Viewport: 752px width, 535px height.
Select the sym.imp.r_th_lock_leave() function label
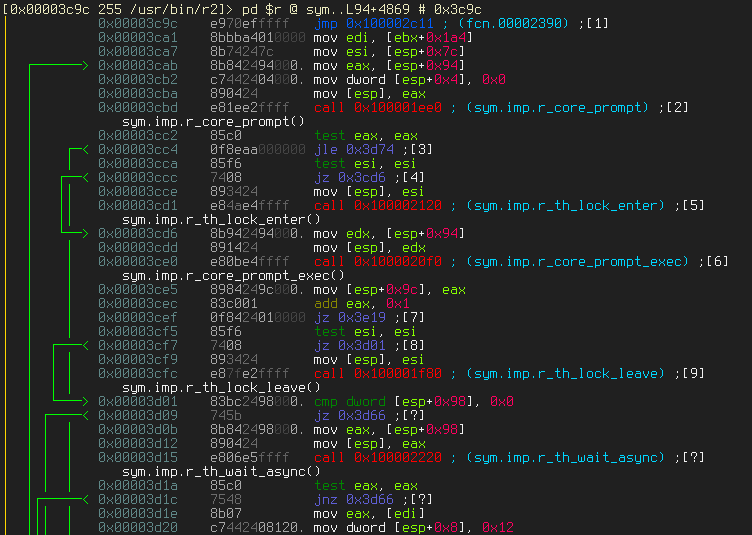[220, 386]
